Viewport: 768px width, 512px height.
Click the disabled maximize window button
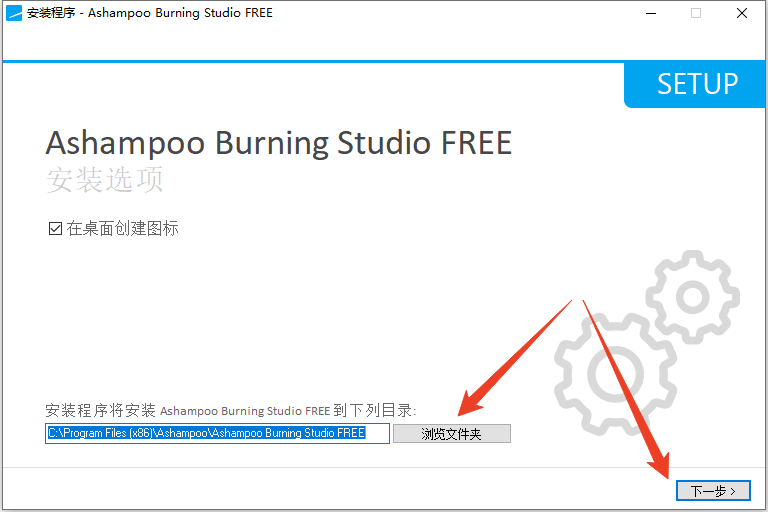(696, 13)
